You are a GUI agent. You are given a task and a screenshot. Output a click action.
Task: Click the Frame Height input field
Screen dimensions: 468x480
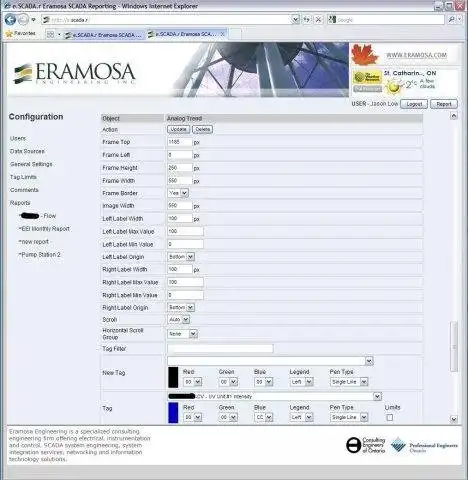(180, 168)
